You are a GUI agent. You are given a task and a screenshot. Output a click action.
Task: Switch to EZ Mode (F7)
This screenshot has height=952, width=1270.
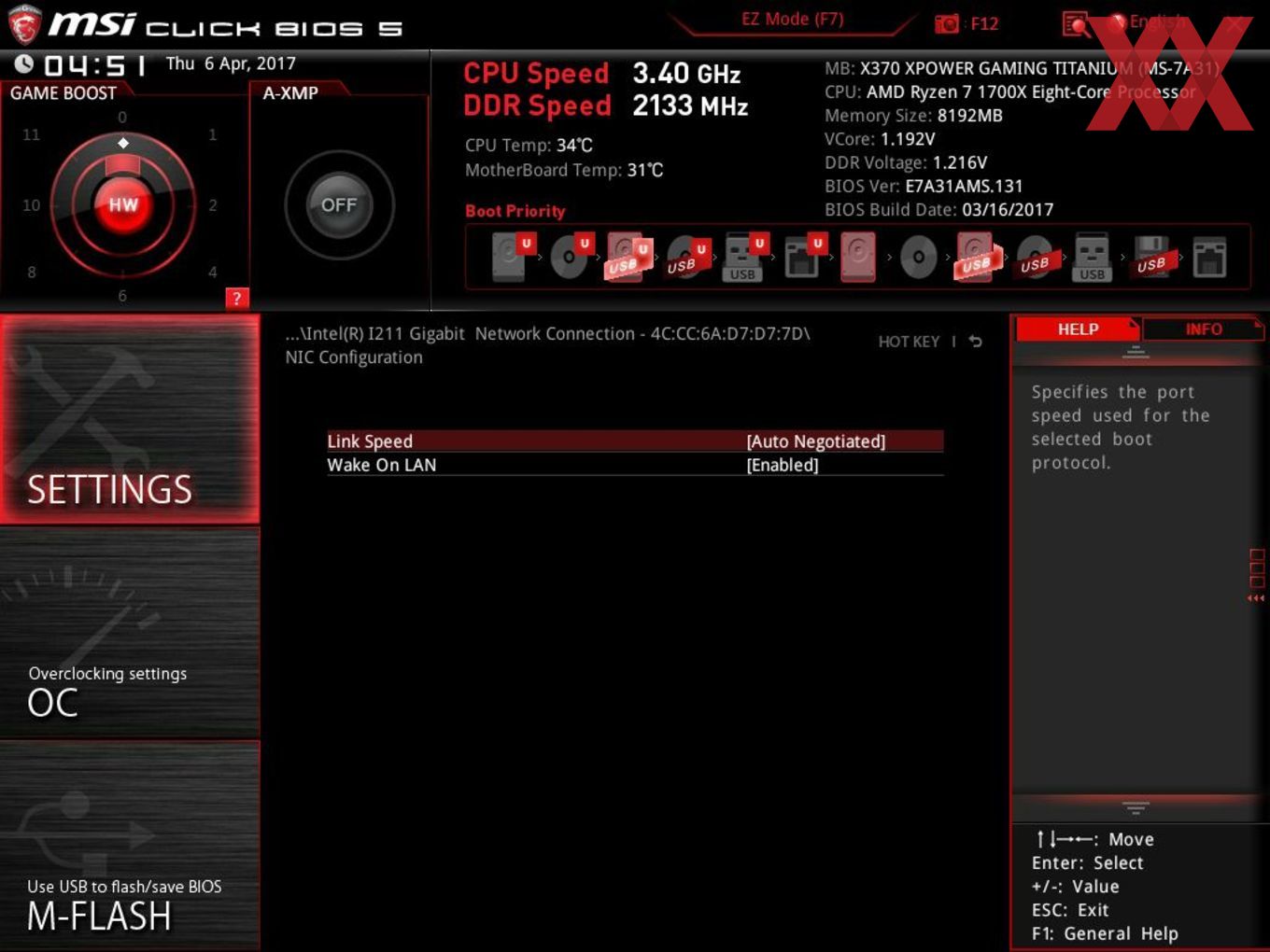(x=793, y=19)
